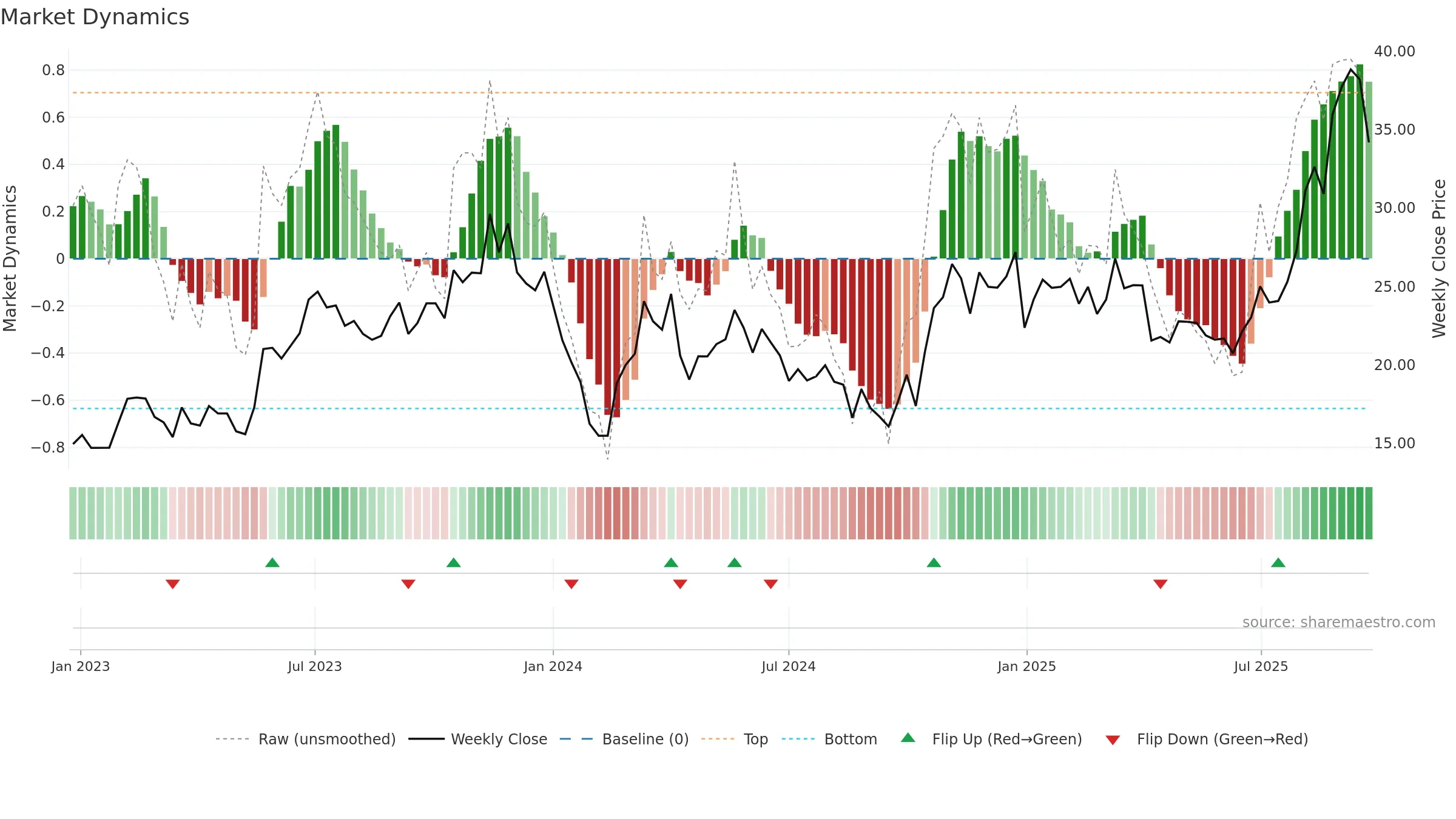Click Flip Up triangle marker before Jul 2023
Image resolution: width=1456 pixels, height=819 pixels.
click(272, 562)
